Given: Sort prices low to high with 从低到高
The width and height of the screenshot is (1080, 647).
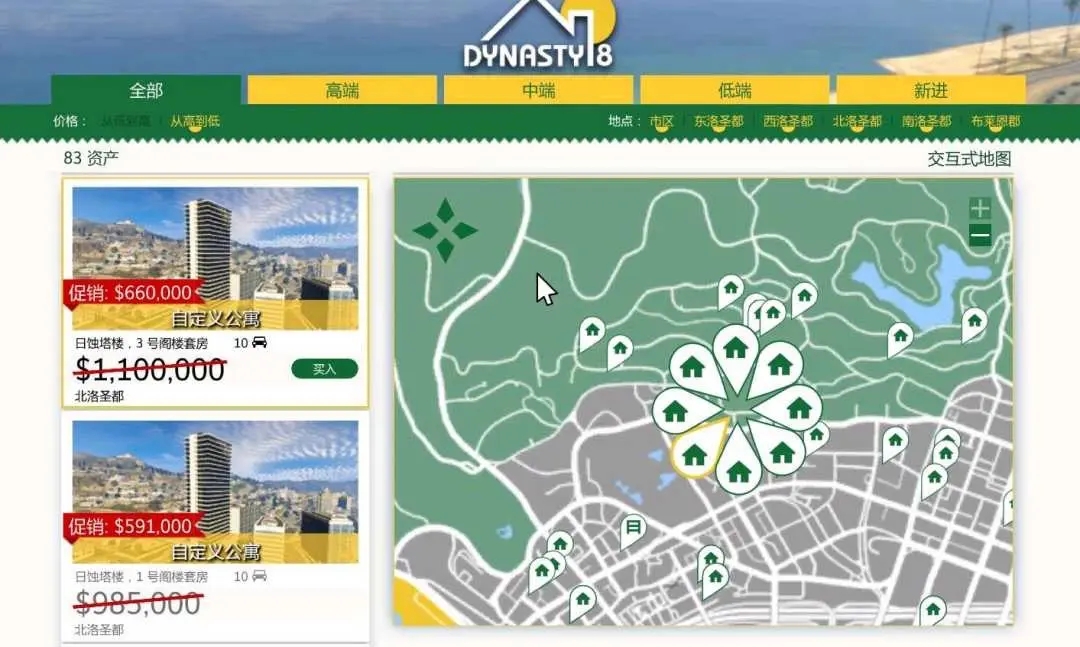Looking at the screenshot, I should pos(125,121).
